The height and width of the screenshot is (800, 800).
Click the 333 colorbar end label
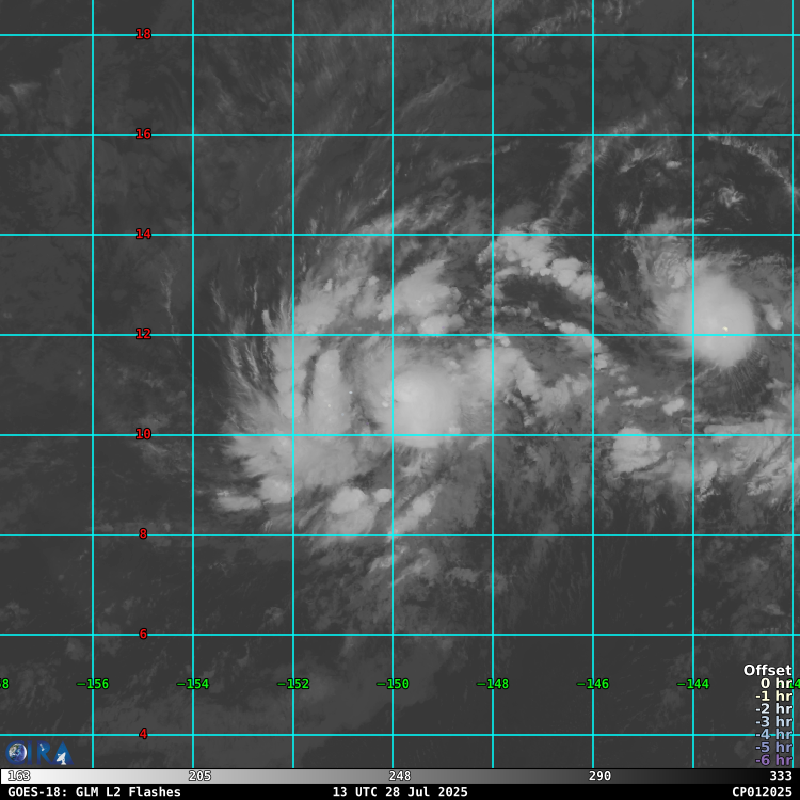point(780,776)
